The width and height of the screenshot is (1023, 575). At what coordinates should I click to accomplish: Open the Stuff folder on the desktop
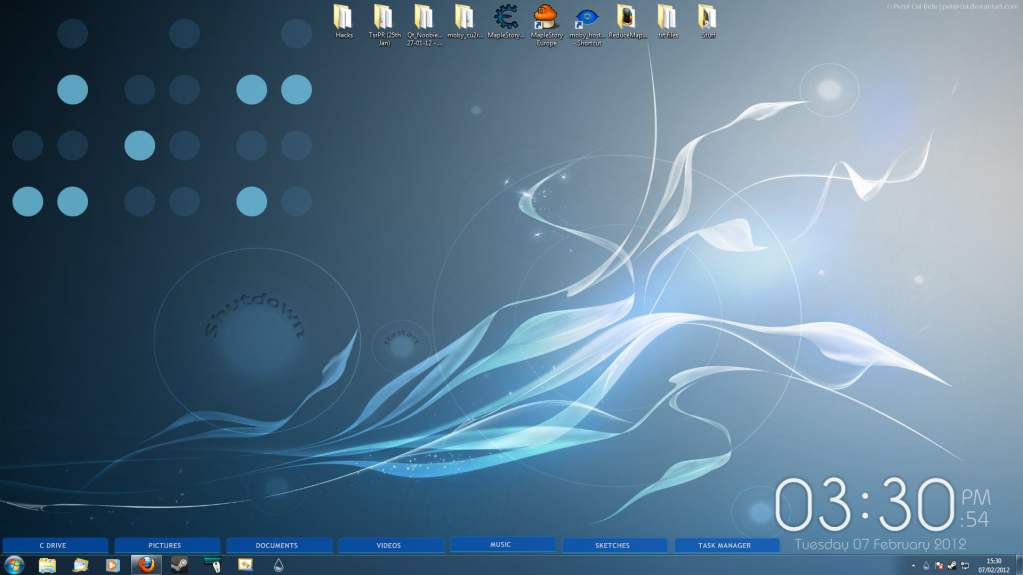708,22
